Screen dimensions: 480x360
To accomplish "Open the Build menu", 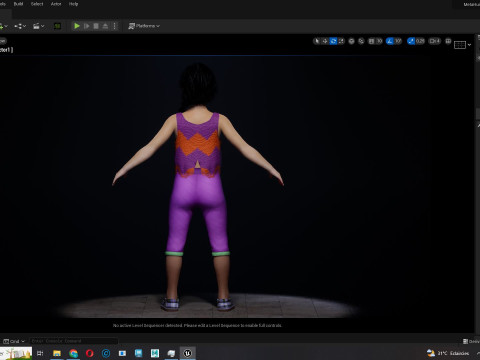I will (18, 4).
